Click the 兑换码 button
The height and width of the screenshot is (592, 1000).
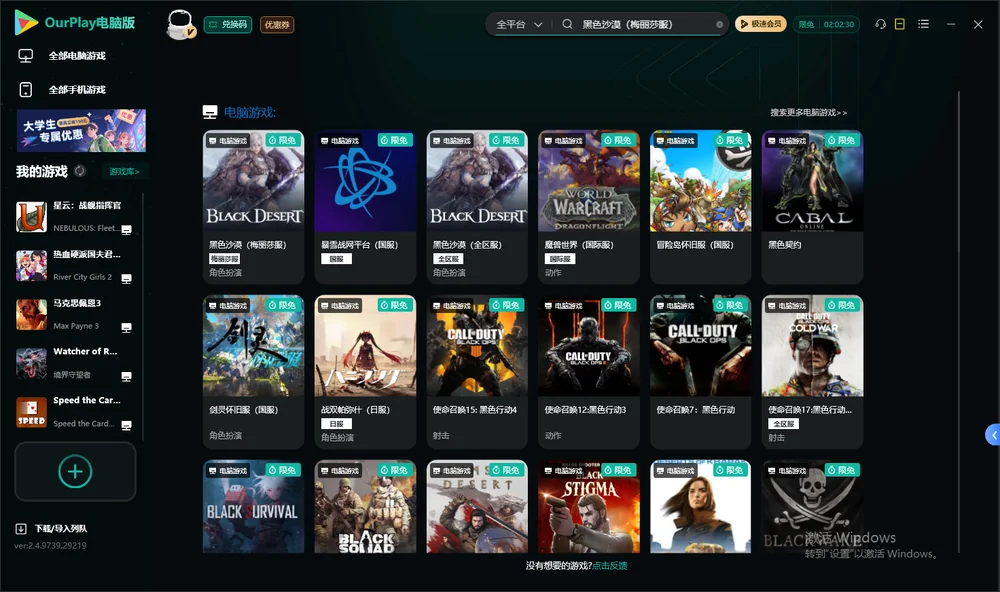pyautogui.click(x=228, y=25)
